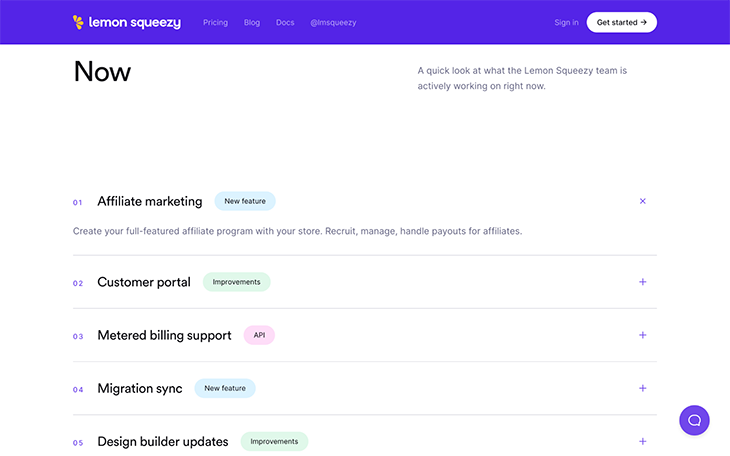
Task: Select the Metered billing support title
Action: pyautogui.click(x=164, y=335)
